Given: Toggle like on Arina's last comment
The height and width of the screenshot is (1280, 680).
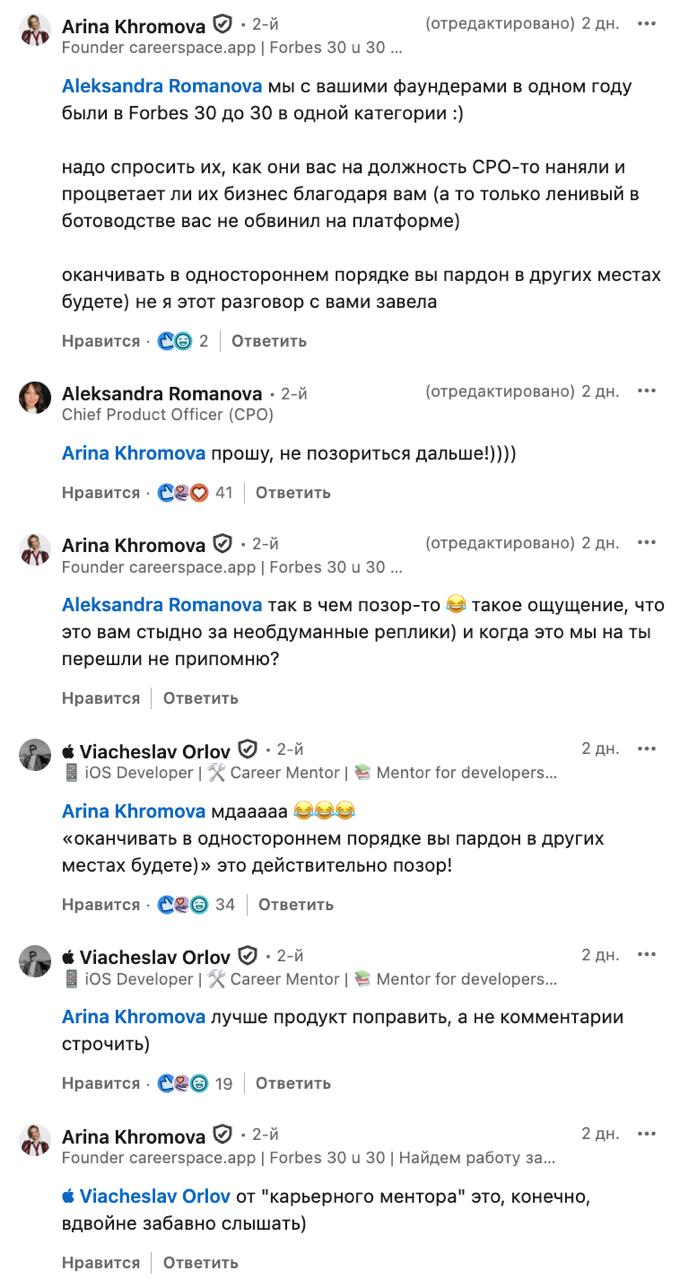Looking at the screenshot, I should point(100,1261).
